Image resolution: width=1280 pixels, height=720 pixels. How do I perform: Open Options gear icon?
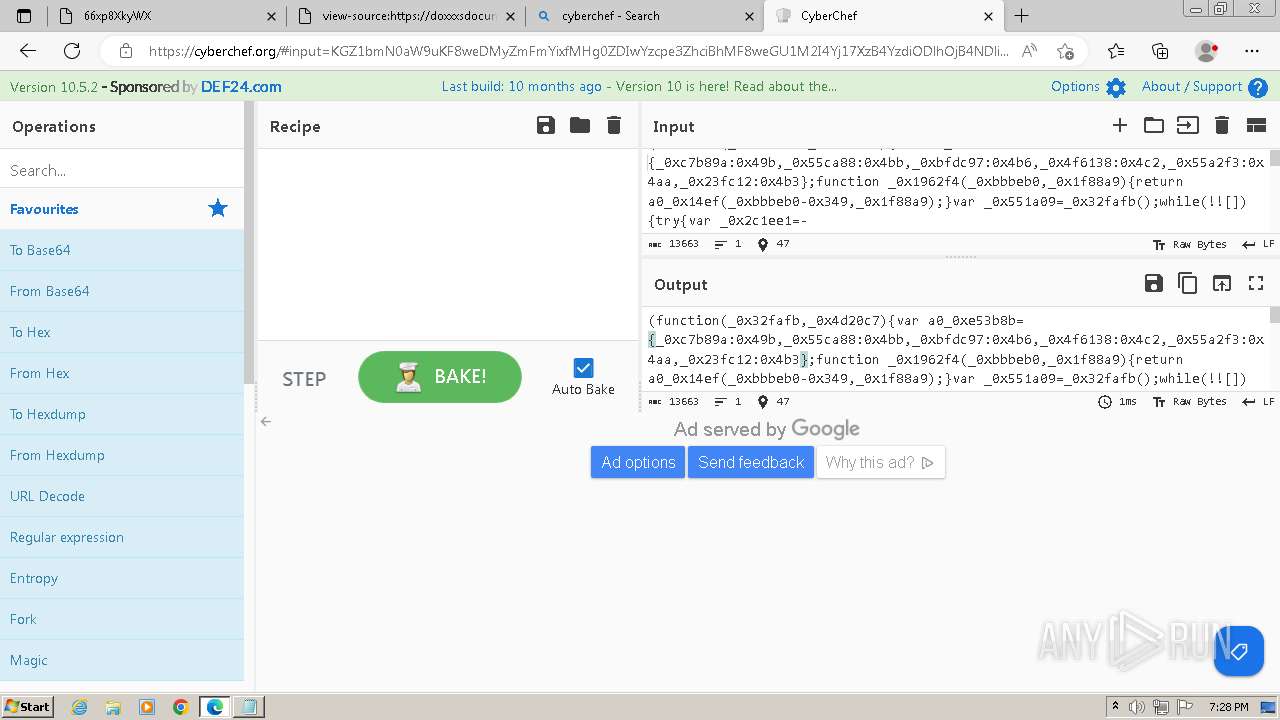[1116, 87]
